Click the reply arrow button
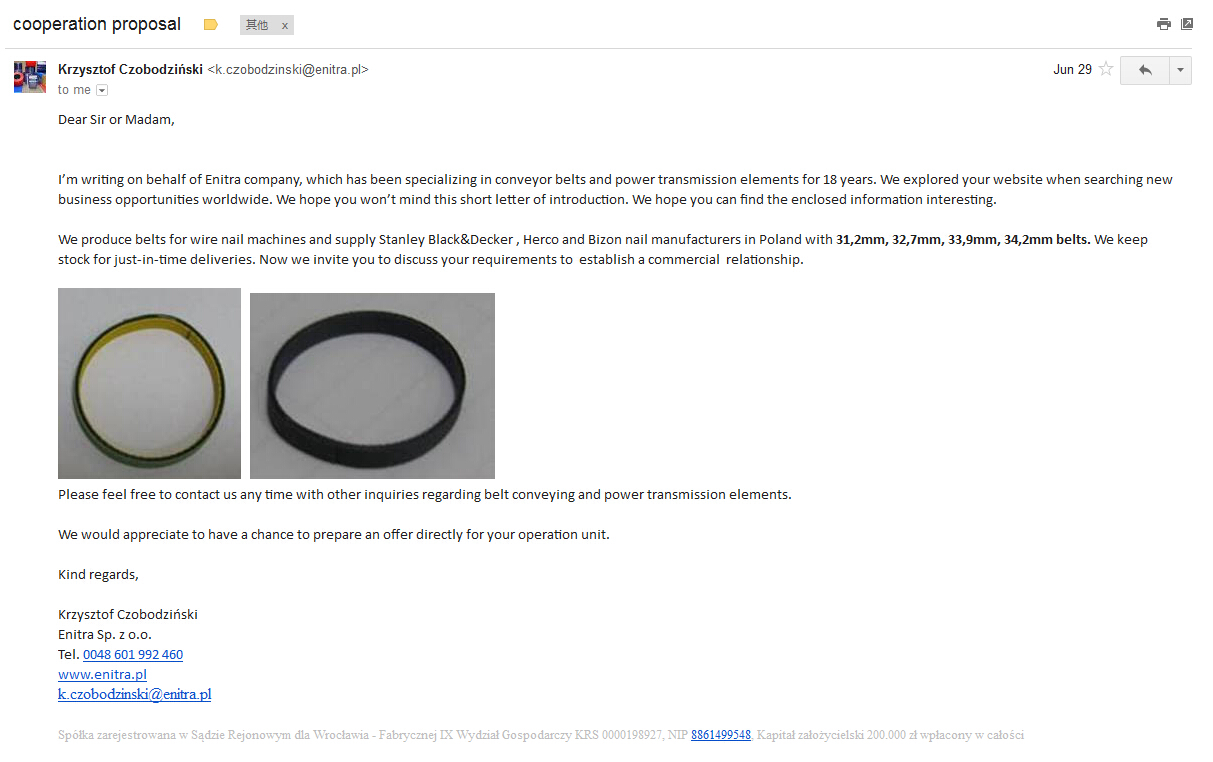 tap(1145, 70)
